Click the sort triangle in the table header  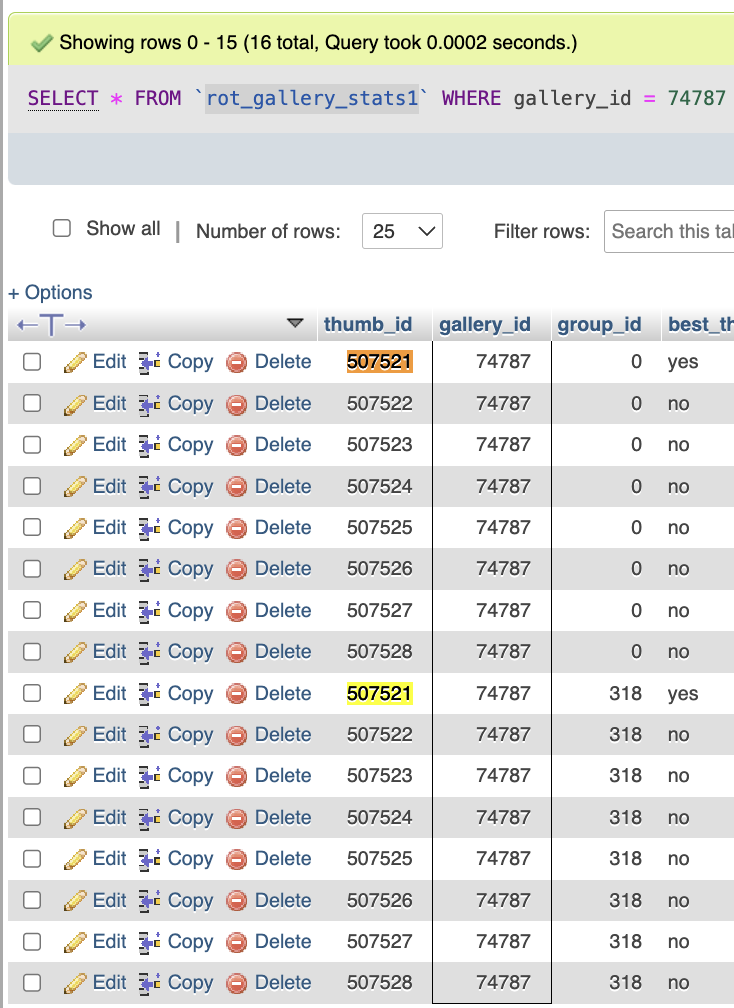[295, 323]
